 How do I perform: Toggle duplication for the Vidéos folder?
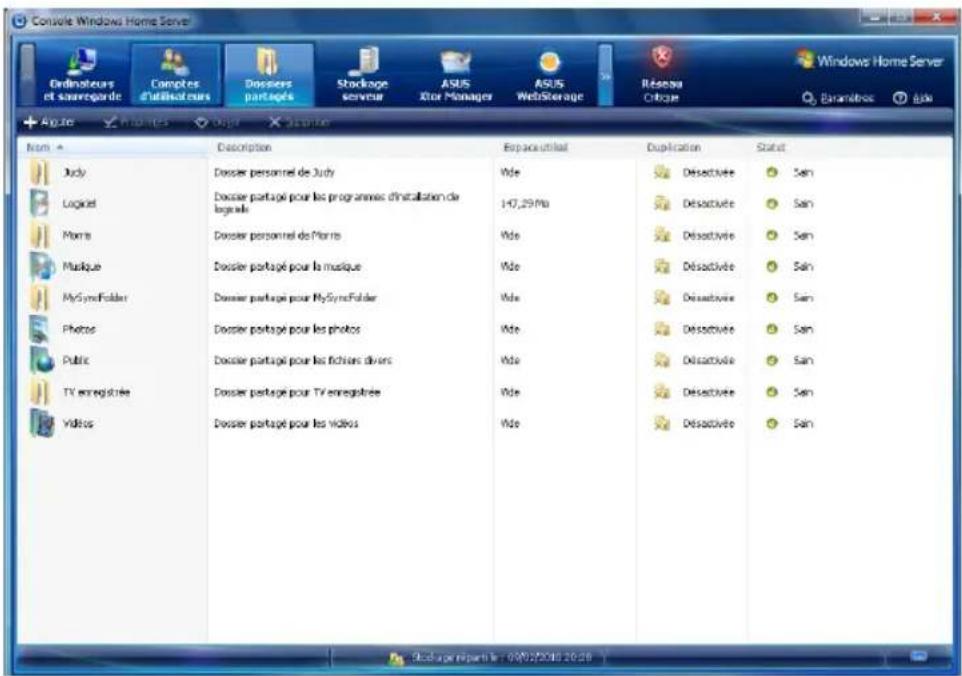pos(661,420)
